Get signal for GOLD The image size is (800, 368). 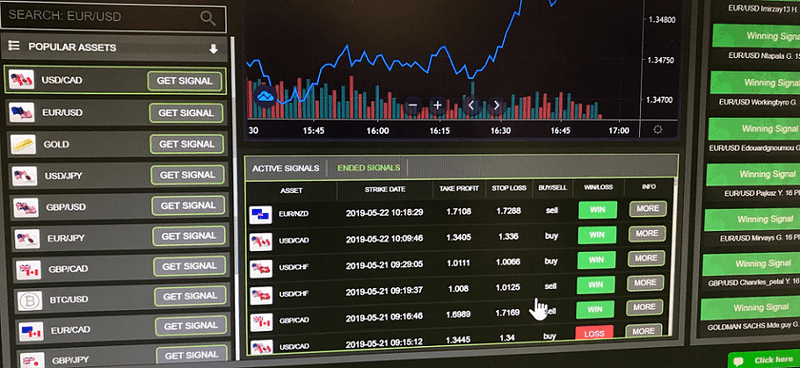(187, 144)
